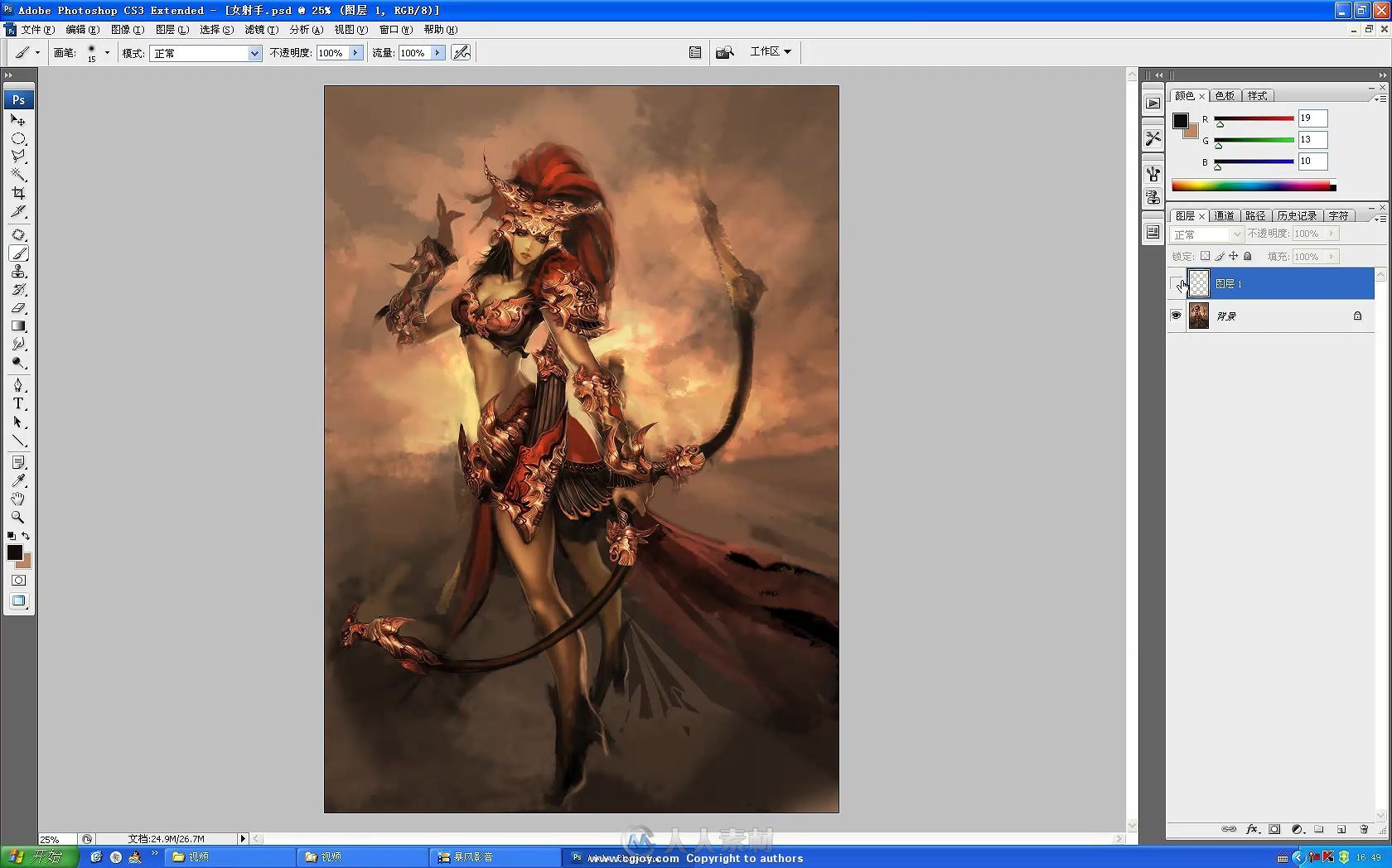This screenshot has height=868, width=1392.
Task: Select the Clone Stamp tool
Action: [x=17, y=271]
